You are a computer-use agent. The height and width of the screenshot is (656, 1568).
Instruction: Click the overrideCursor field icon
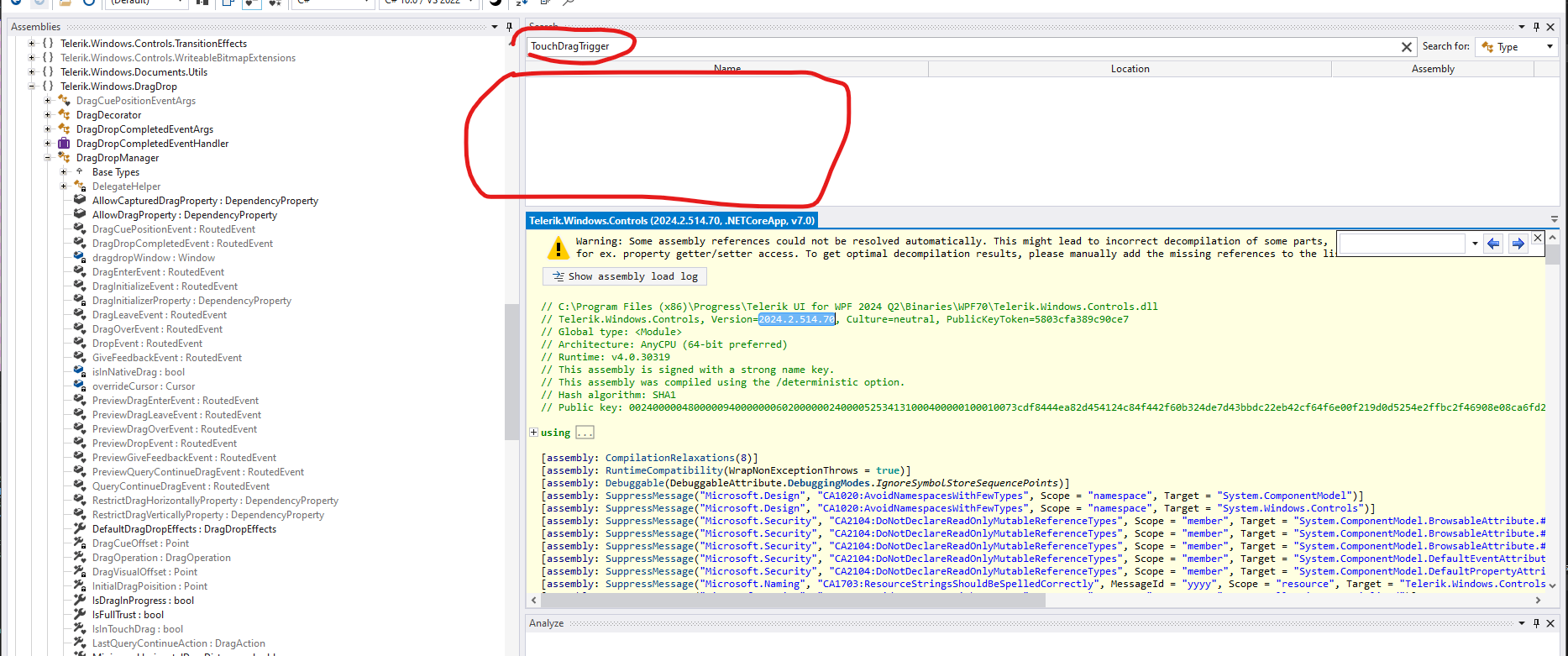point(80,386)
